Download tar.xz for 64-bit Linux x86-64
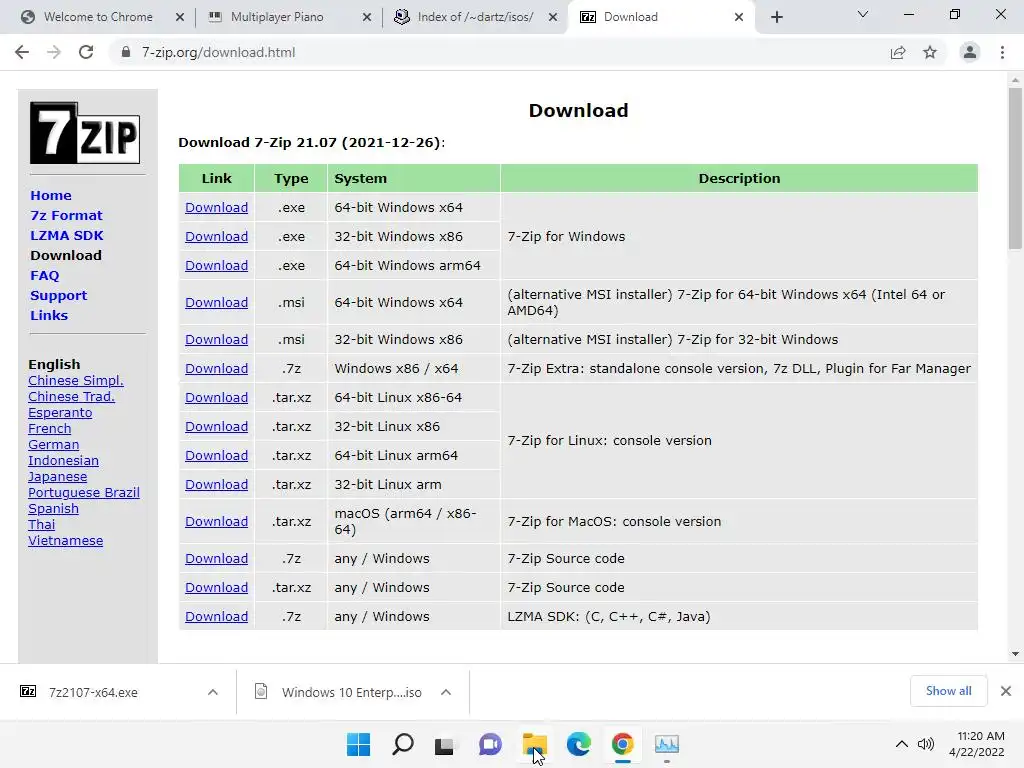Screen dimensions: 1024x768 [x=216, y=398]
